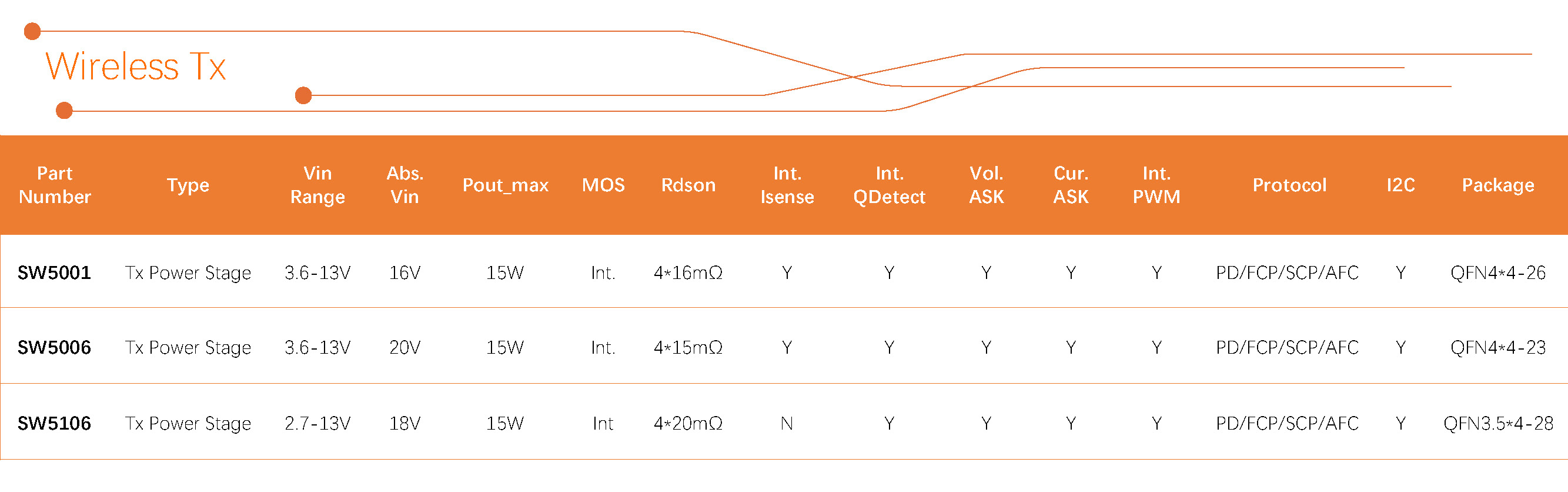Click the Package column header

pyautogui.click(x=1497, y=185)
